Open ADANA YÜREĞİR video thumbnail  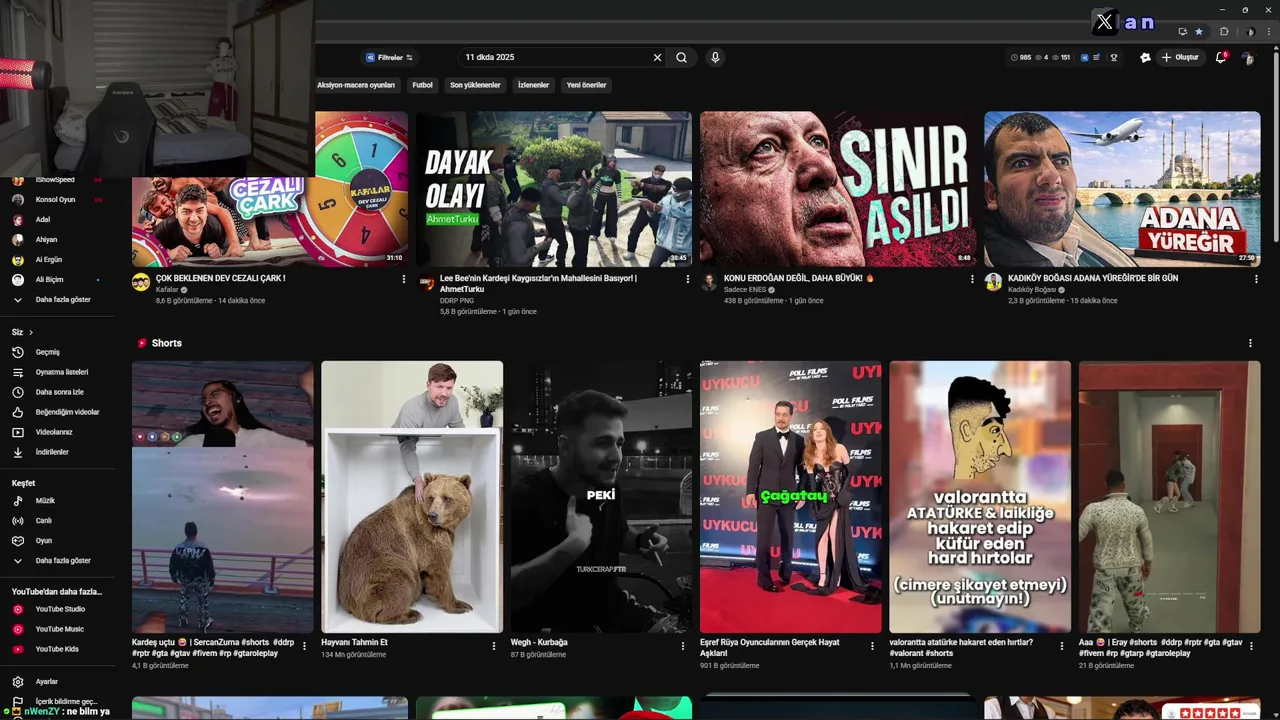pos(1122,189)
